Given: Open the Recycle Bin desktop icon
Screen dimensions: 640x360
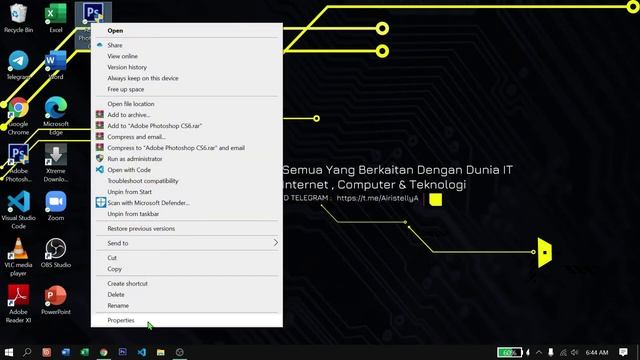Looking at the screenshot, I should click(x=18, y=18).
